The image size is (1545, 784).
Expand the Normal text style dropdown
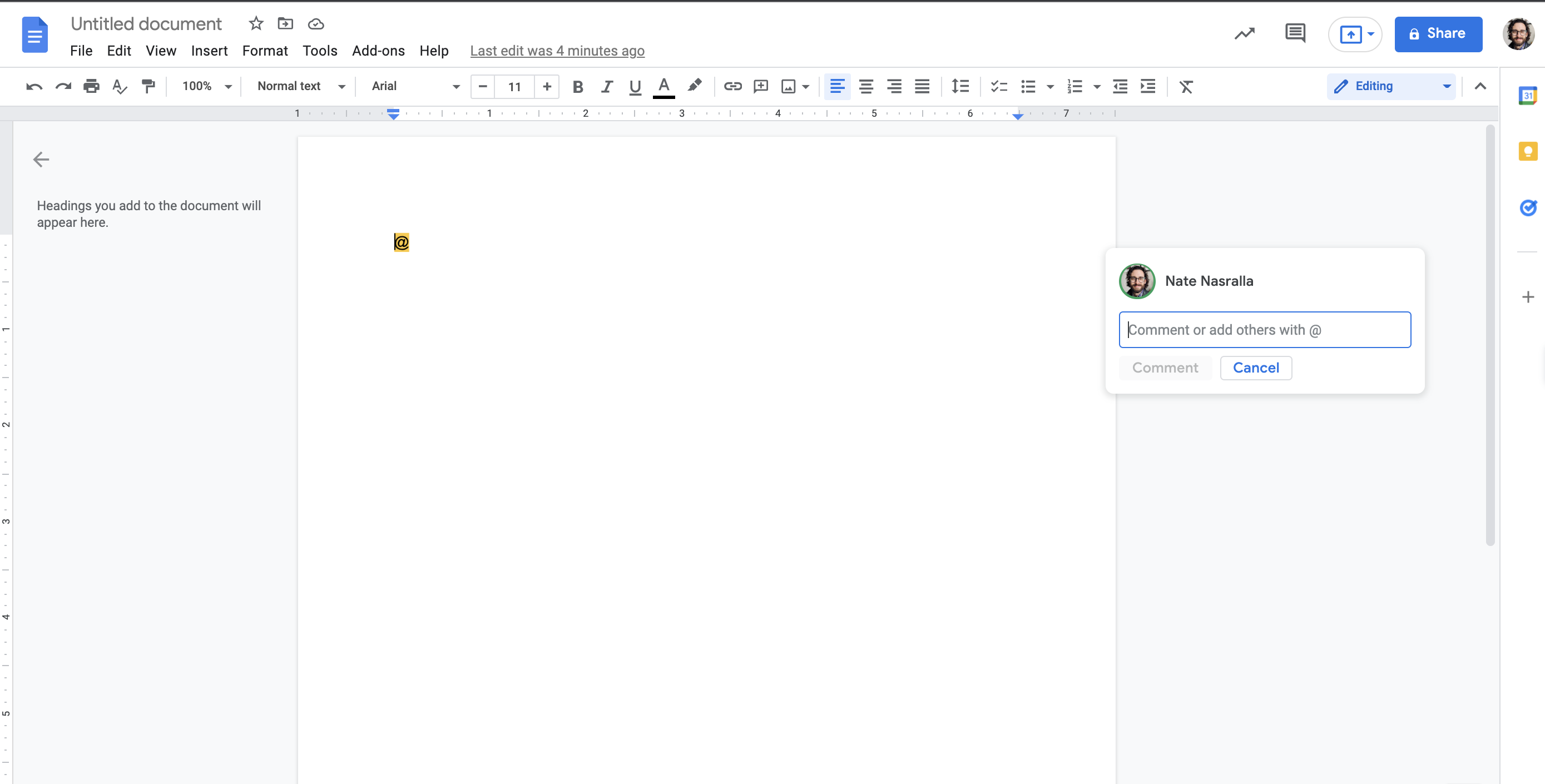[x=300, y=86]
